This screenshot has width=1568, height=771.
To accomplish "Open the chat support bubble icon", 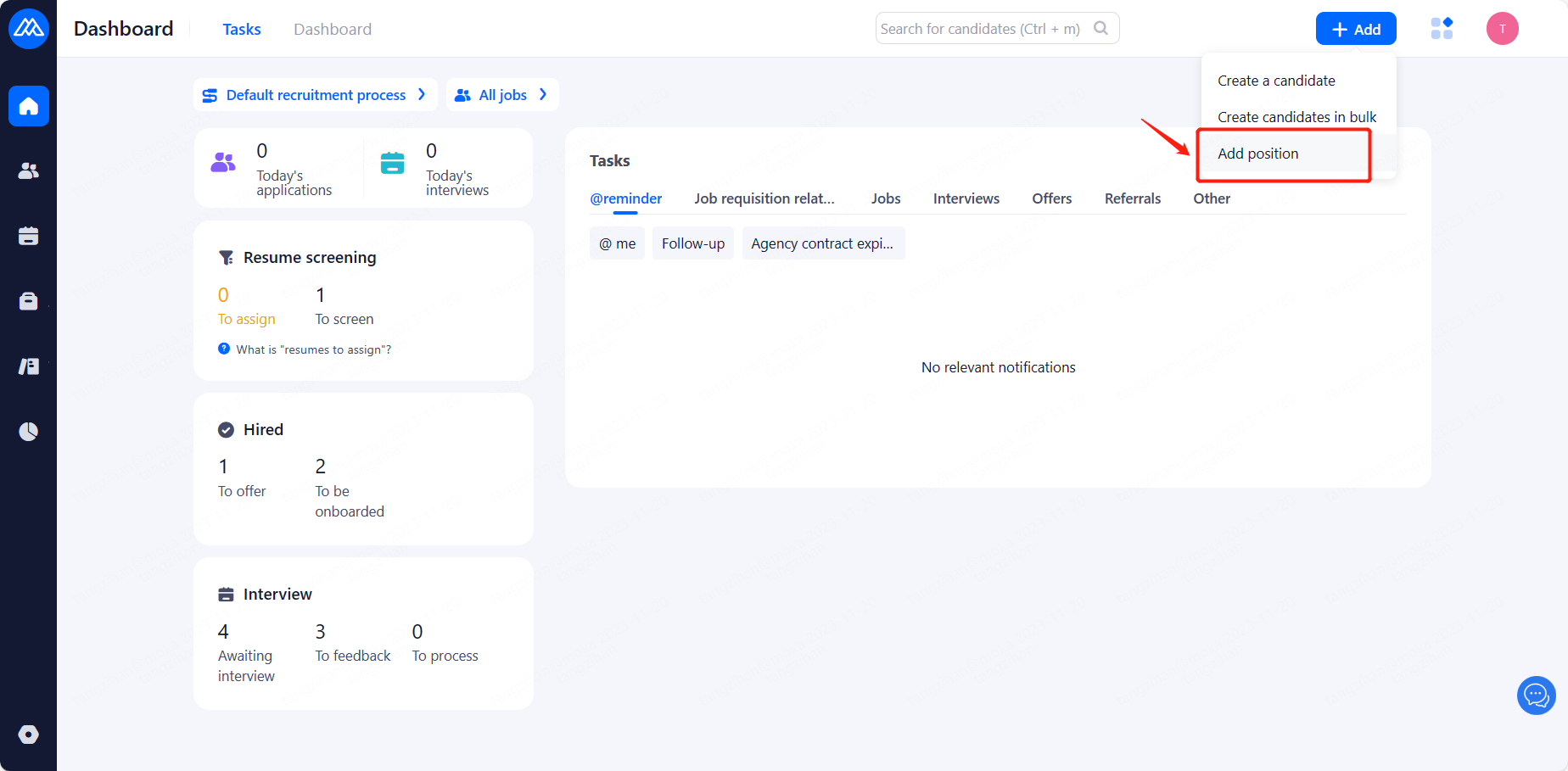I will [x=1536, y=696].
